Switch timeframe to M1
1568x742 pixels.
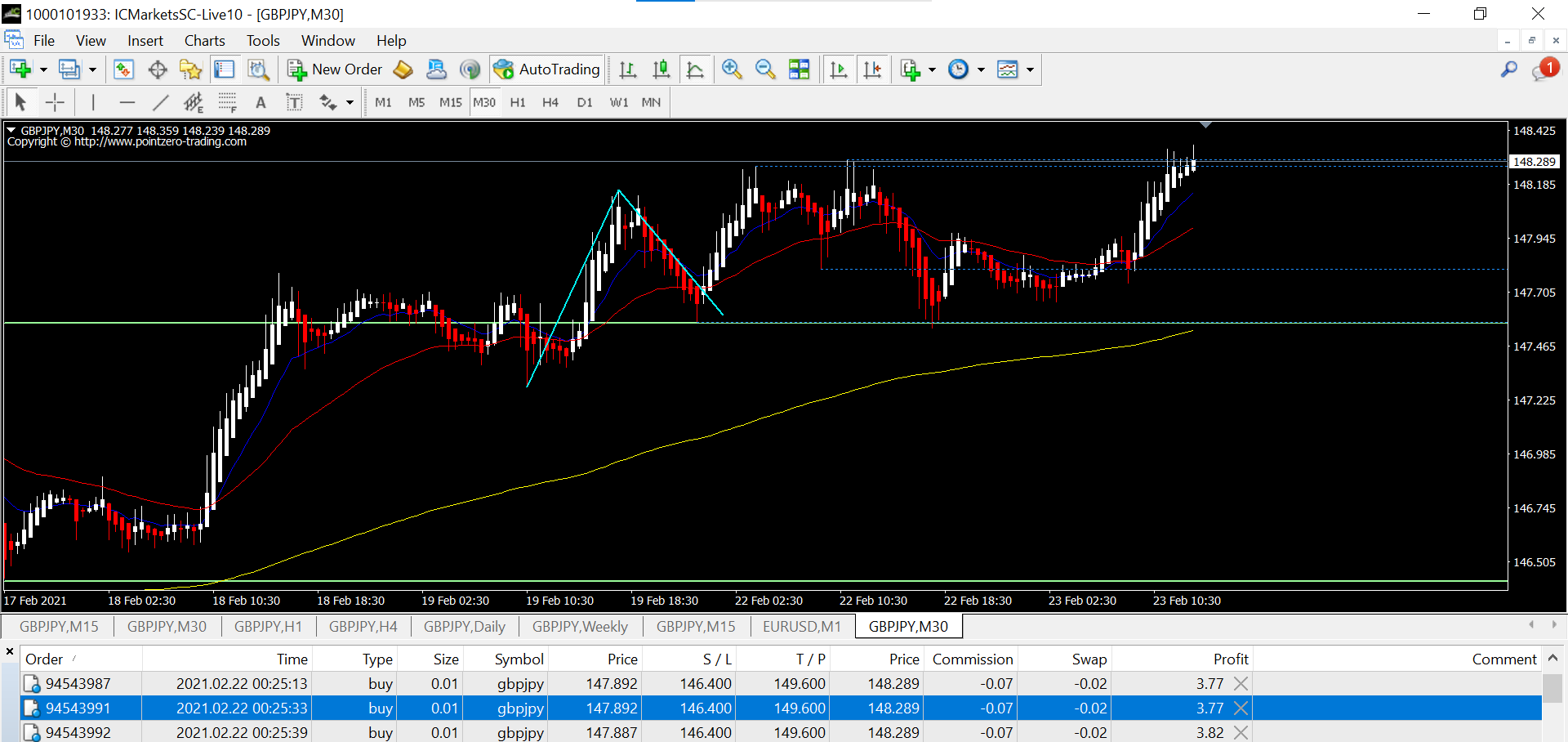[383, 102]
